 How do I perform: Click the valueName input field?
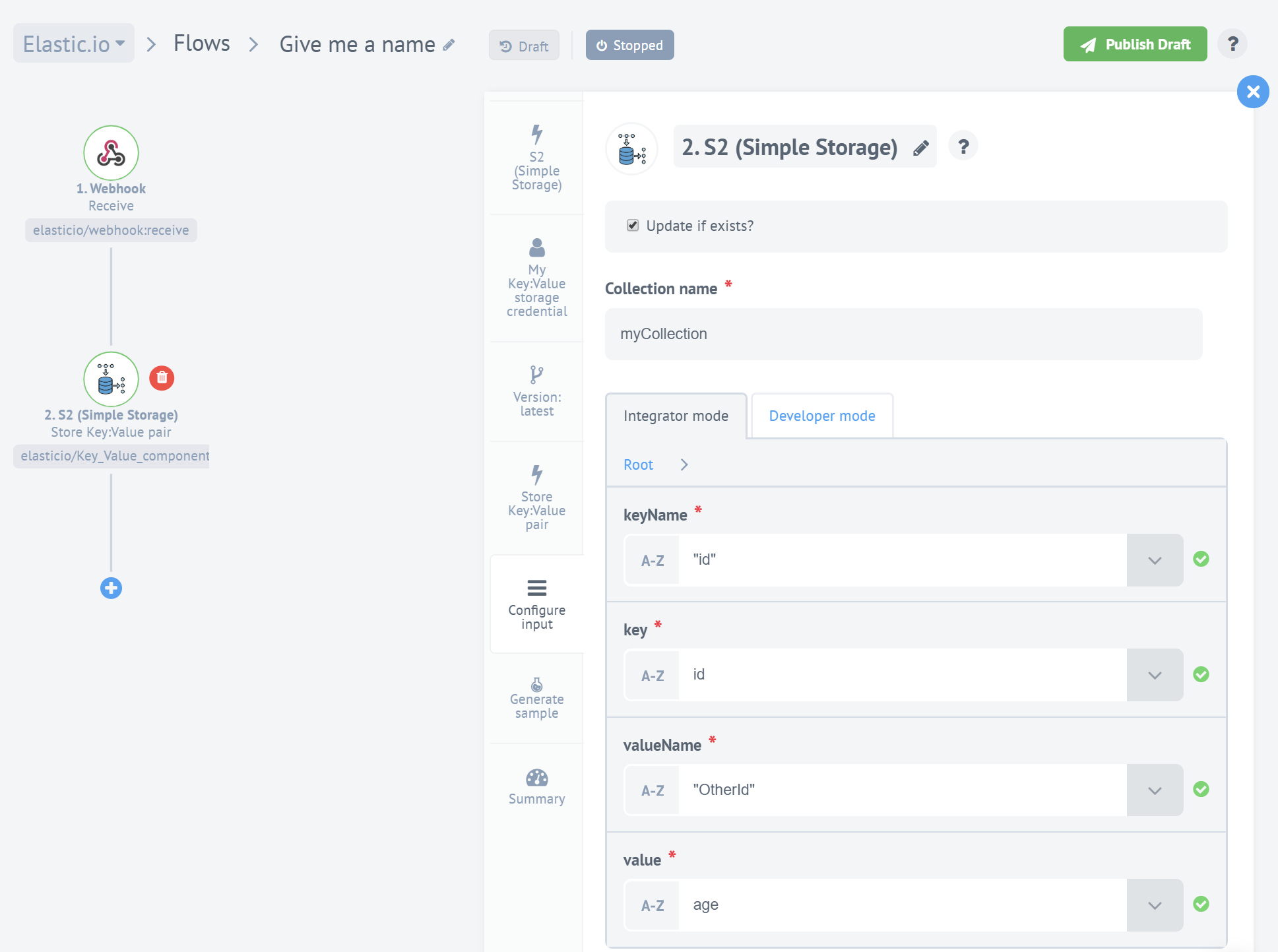click(902, 790)
